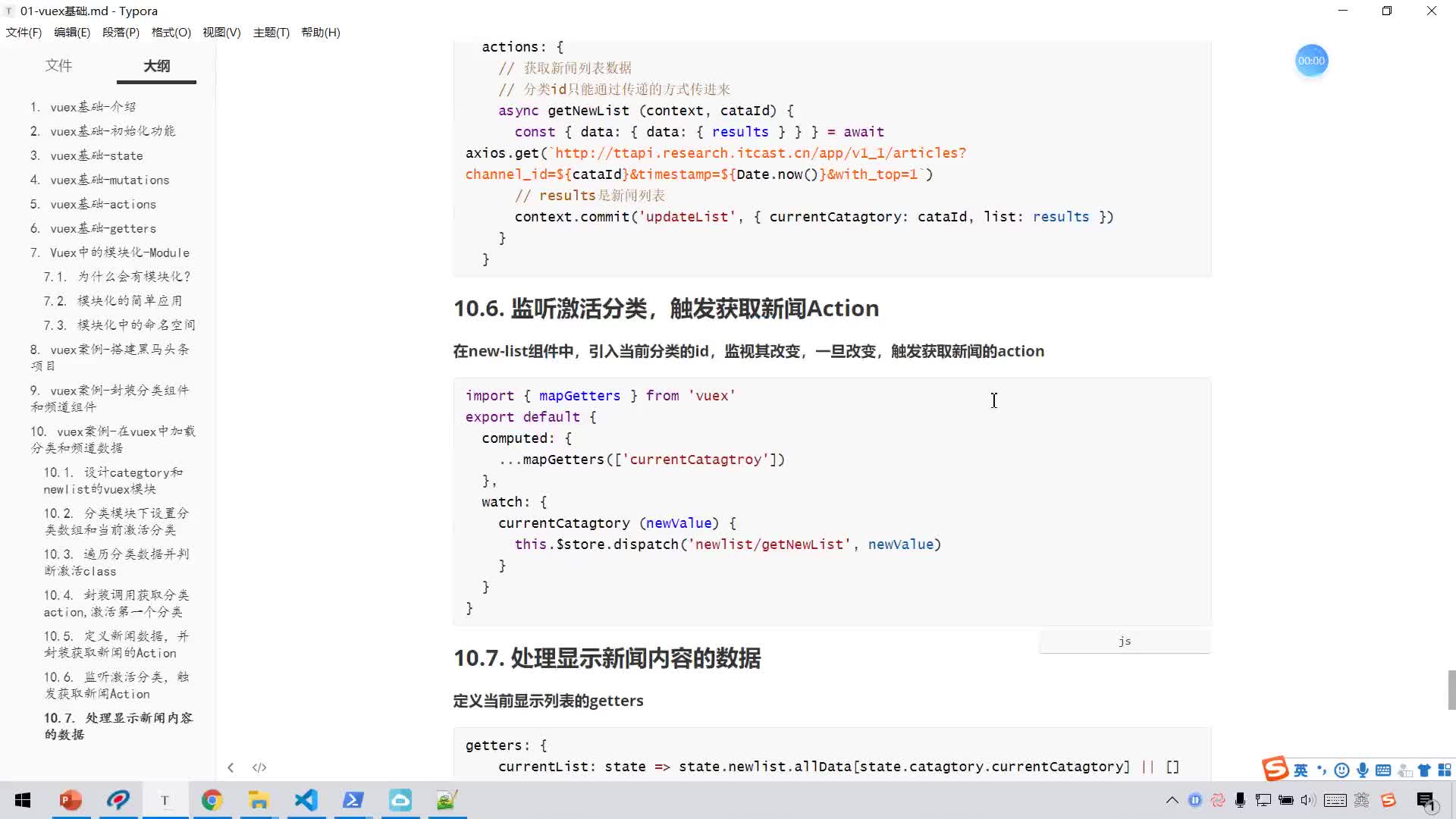Open the 文件(F) menu
Viewport: 1456px width, 819px height.
(x=24, y=32)
